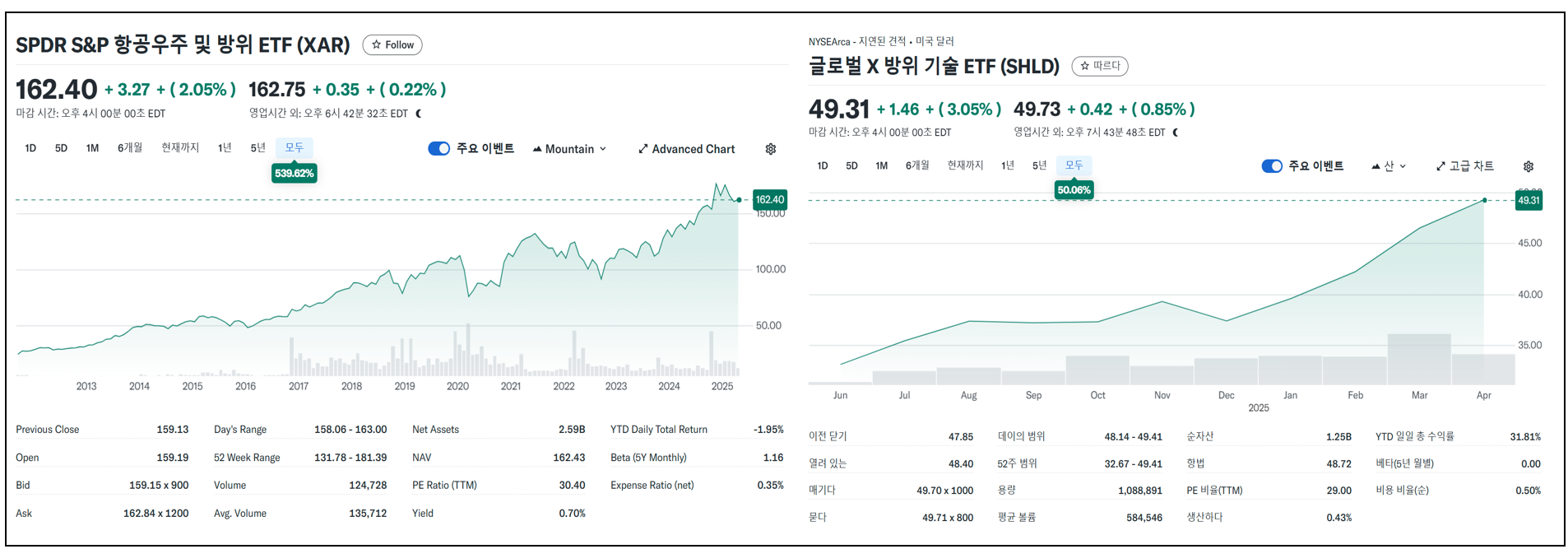Viewport: 1568px width, 549px height.
Task: Select 5D range on XAR chart
Action: coord(61,148)
